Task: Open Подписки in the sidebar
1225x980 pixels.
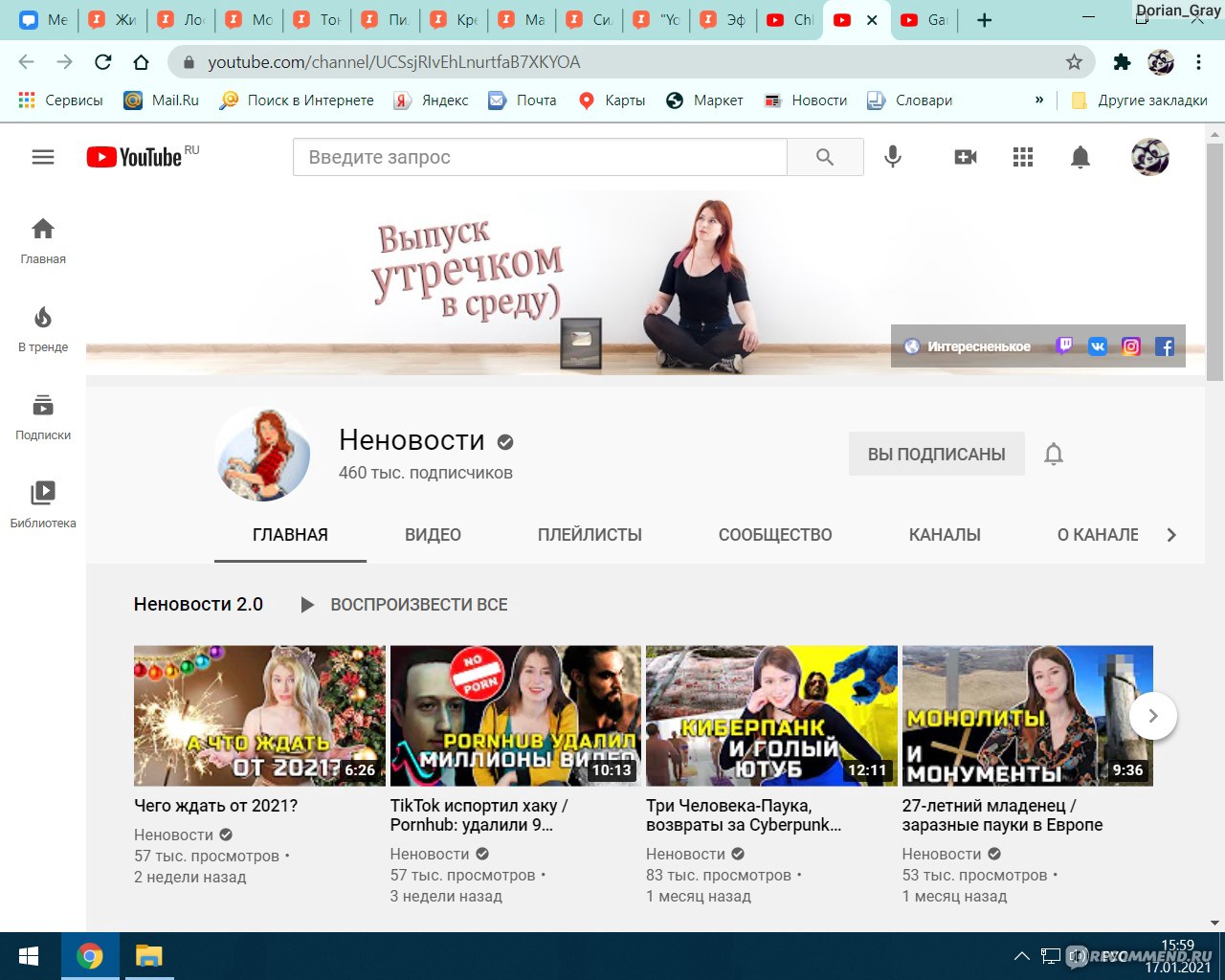Action: click(x=43, y=416)
